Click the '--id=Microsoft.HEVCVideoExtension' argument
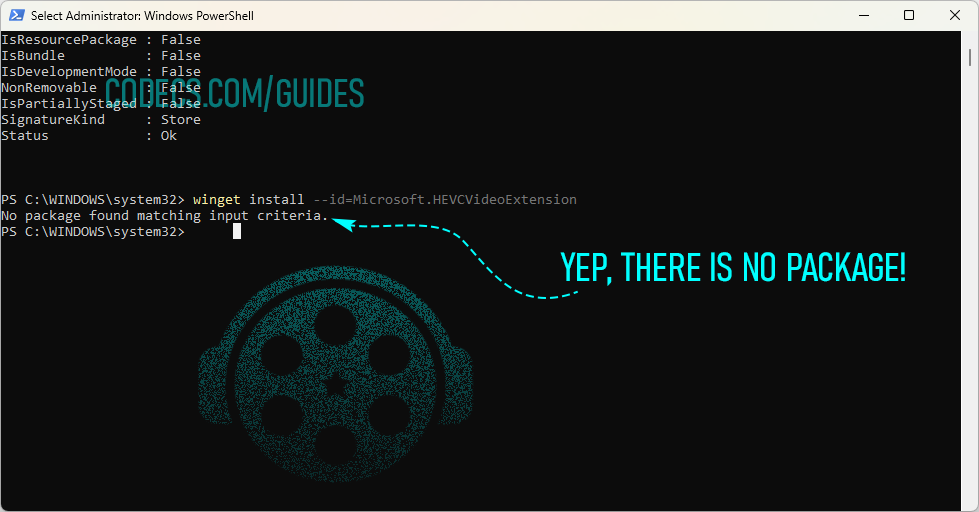Viewport: 979px width, 512px height. (445, 200)
